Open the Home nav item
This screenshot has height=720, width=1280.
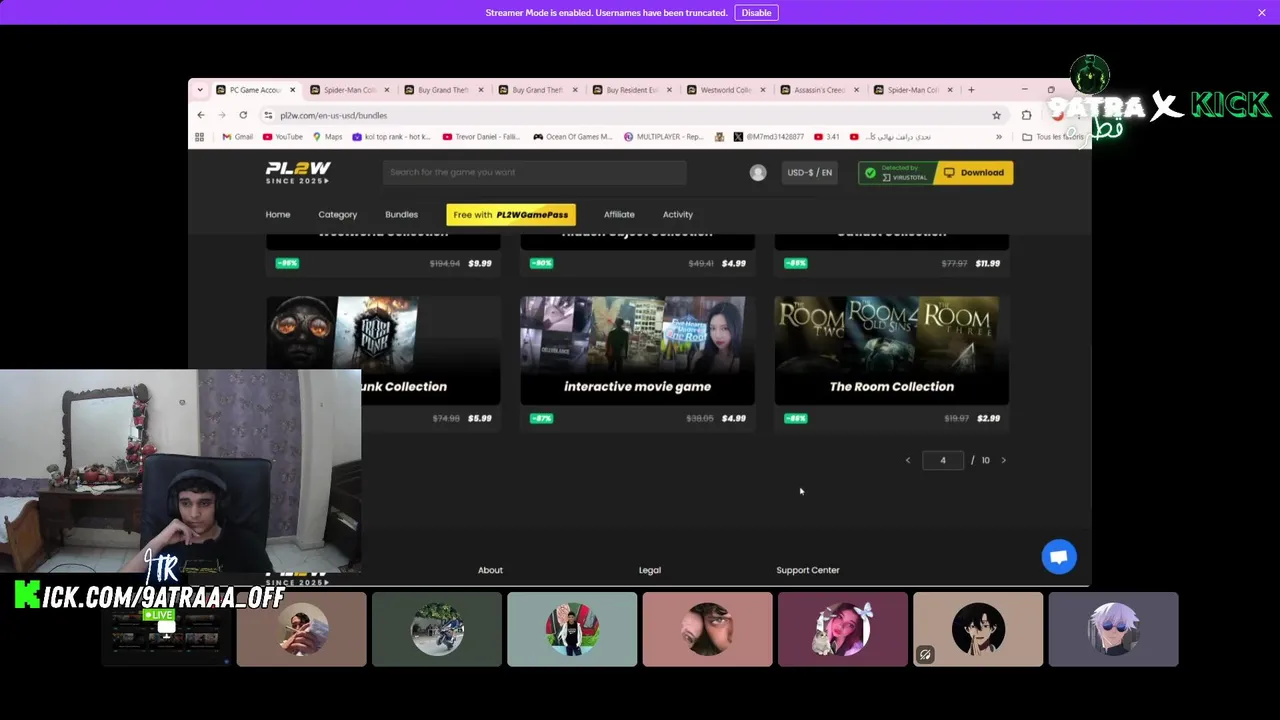tap(278, 214)
